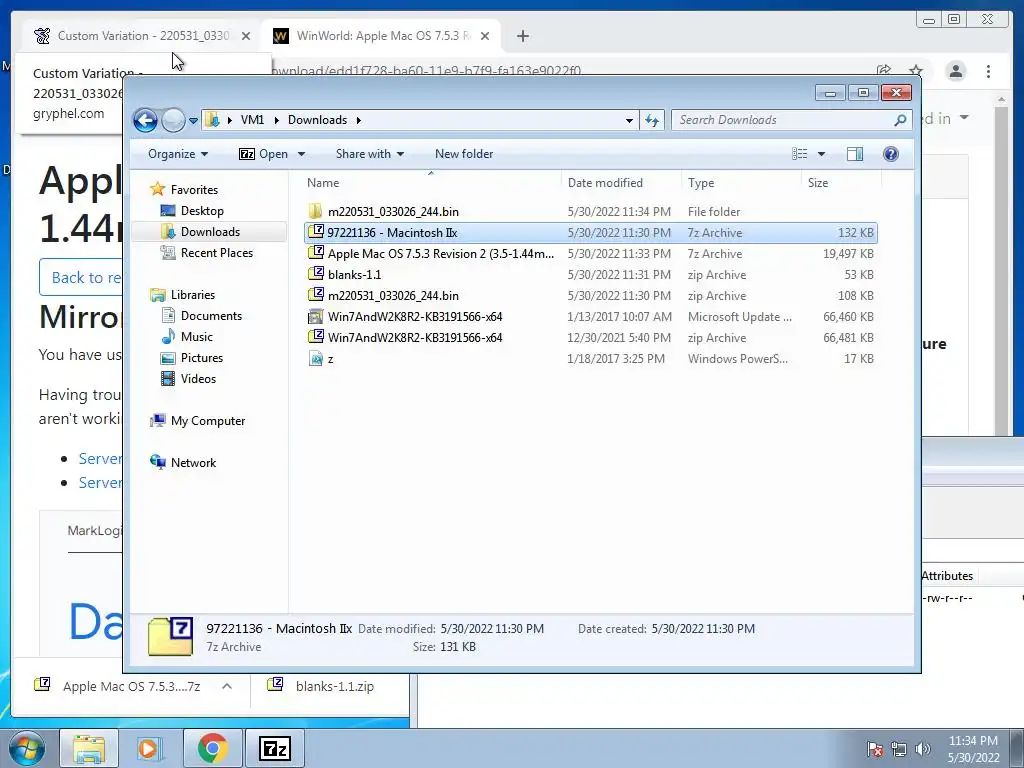Open the Videos library

(198, 379)
